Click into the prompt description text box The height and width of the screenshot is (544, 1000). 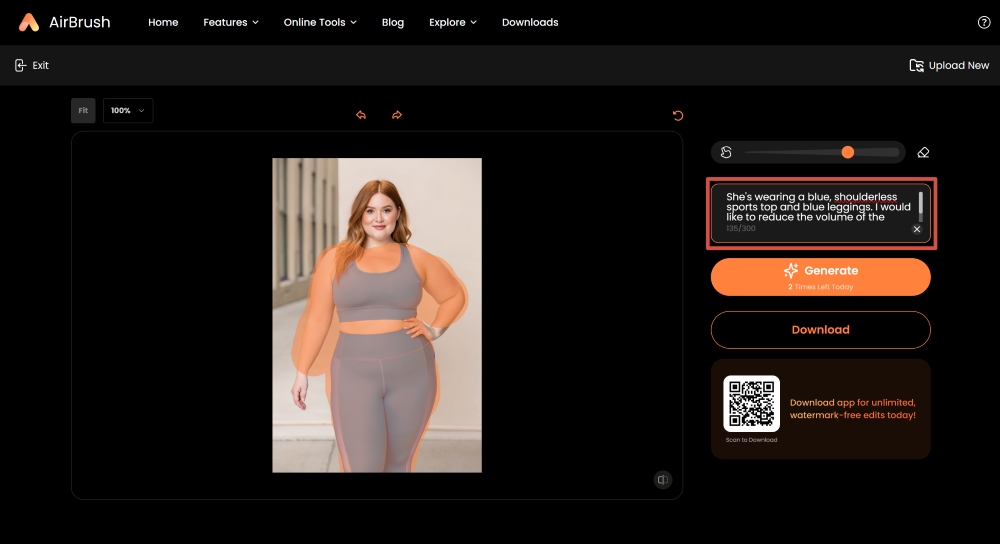tap(820, 213)
